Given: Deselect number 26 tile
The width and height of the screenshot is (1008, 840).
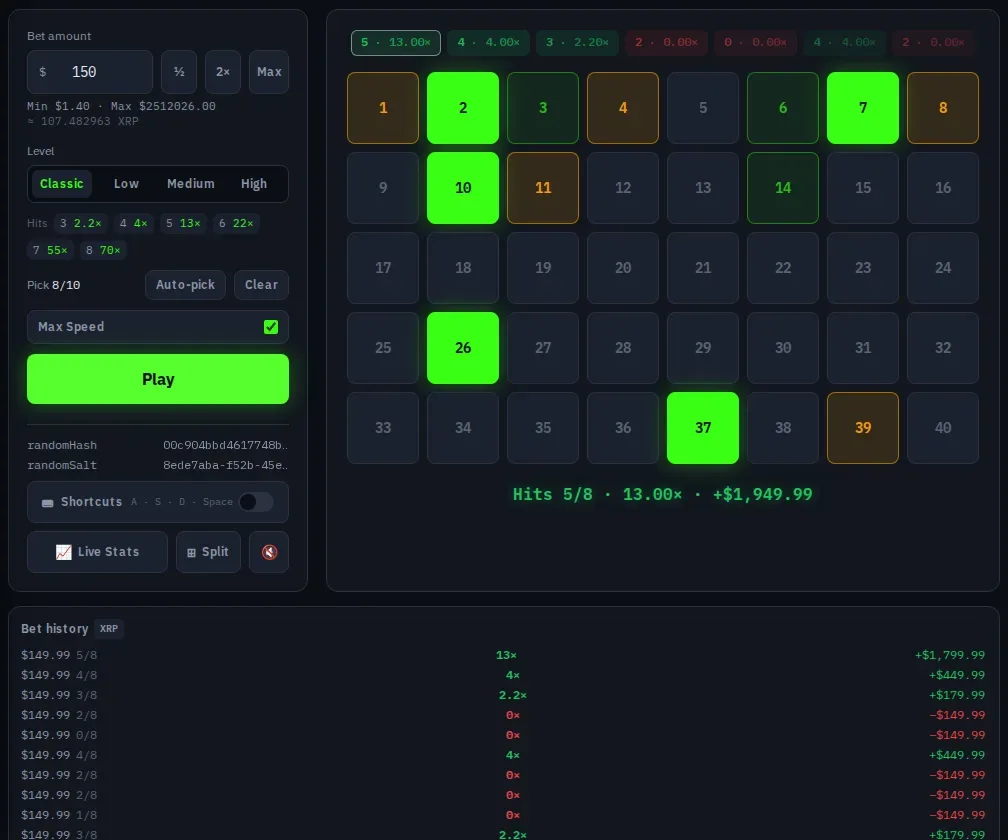Looking at the screenshot, I should 463,348.
